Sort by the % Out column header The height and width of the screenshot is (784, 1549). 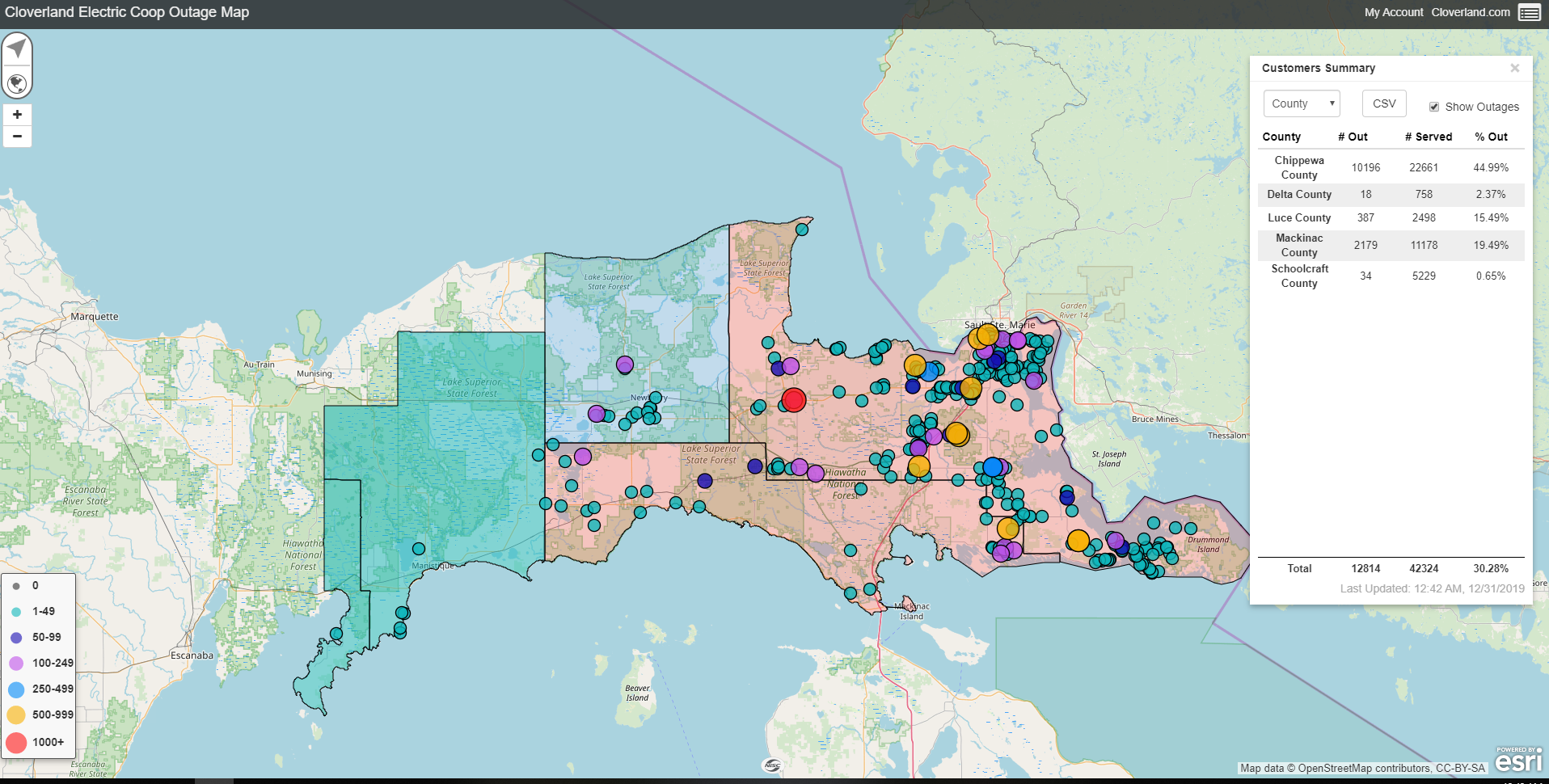[1491, 137]
